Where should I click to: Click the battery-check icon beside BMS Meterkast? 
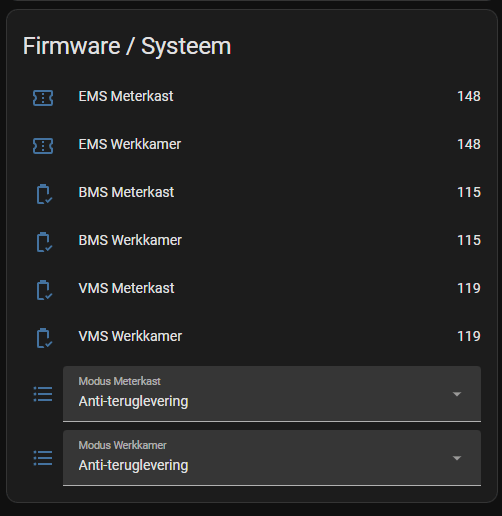[x=44, y=194]
